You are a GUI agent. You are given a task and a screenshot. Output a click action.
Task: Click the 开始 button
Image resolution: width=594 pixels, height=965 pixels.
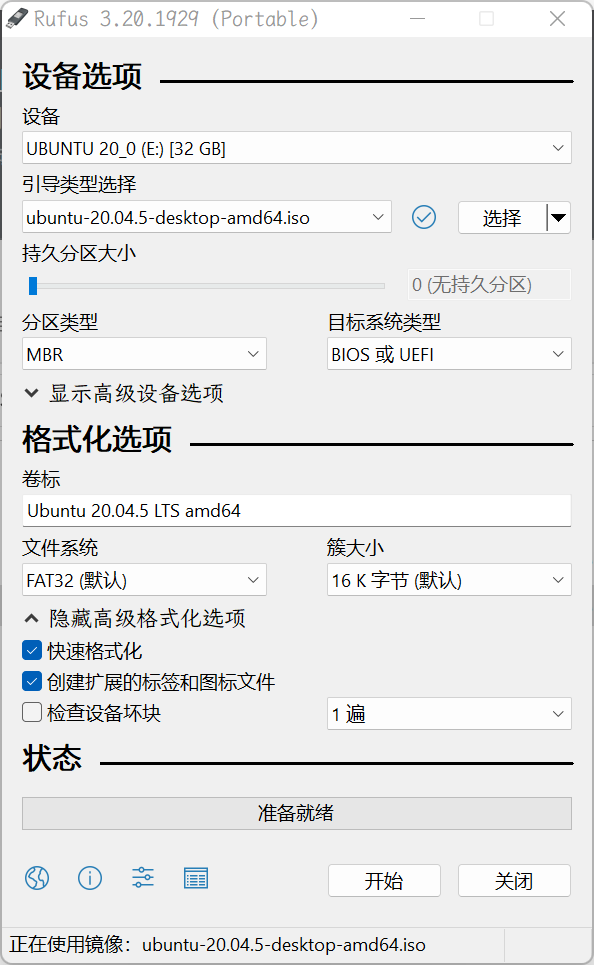click(x=384, y=881)
